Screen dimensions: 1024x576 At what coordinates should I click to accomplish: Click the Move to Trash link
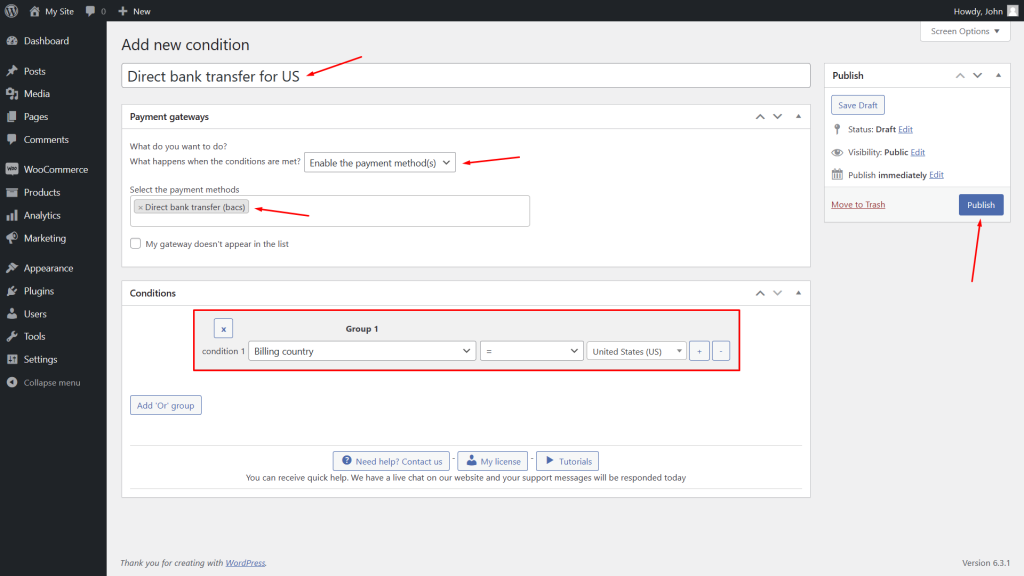(x=857, y=205)
